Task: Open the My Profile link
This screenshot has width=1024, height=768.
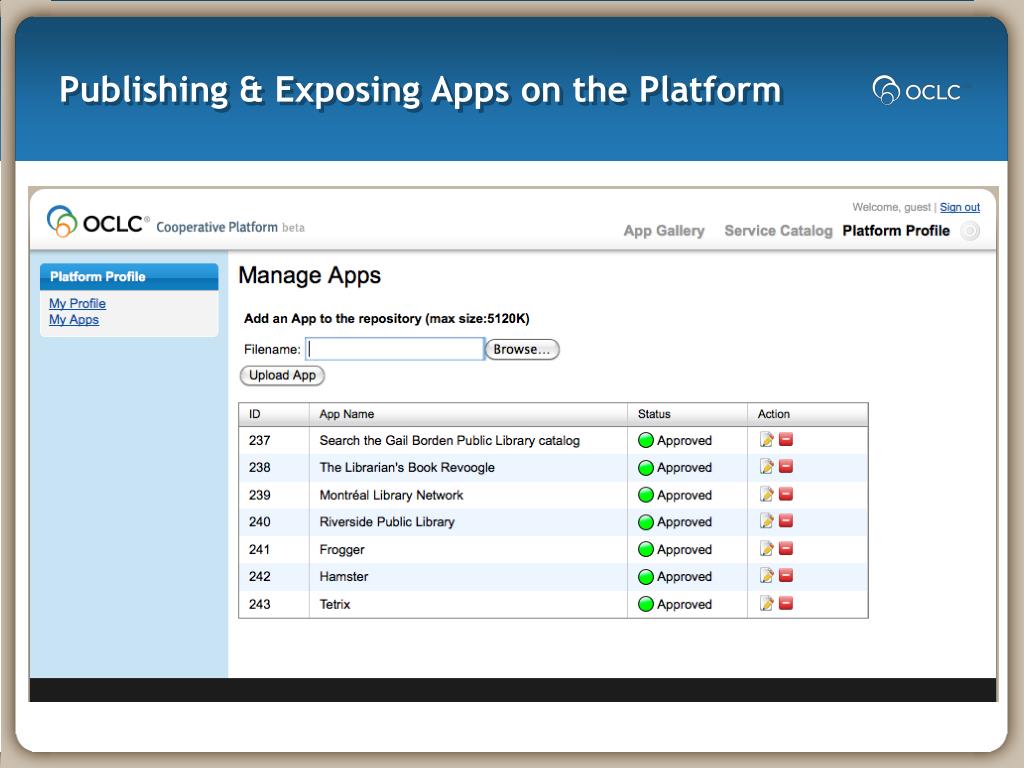Action: [x=77, y=303]
